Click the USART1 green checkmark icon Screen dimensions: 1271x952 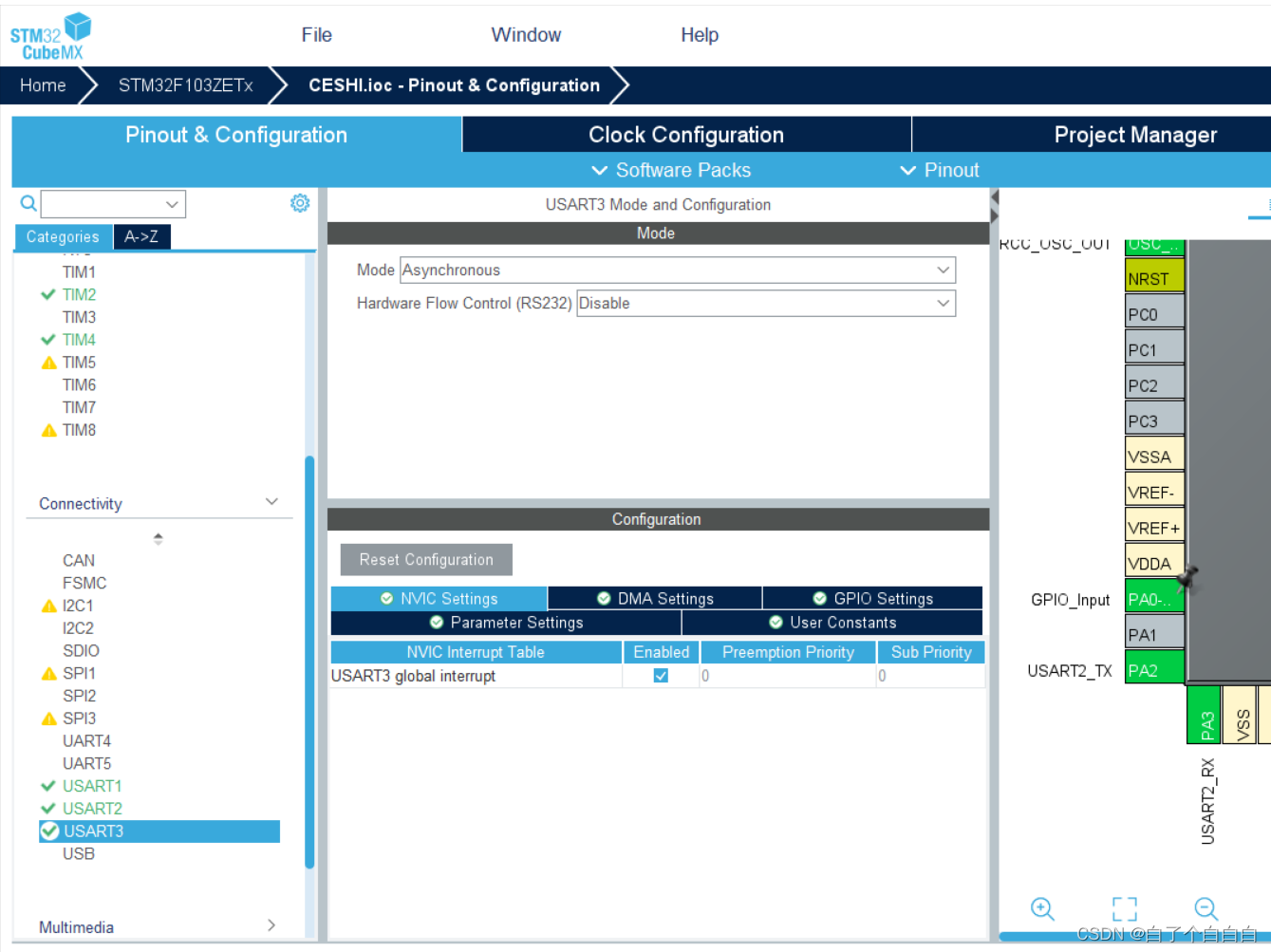tap(48, 786)
